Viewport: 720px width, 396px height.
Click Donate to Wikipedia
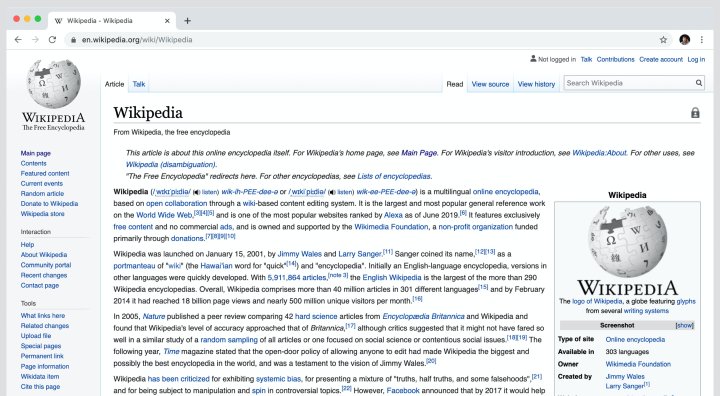[x=49, y=204]
